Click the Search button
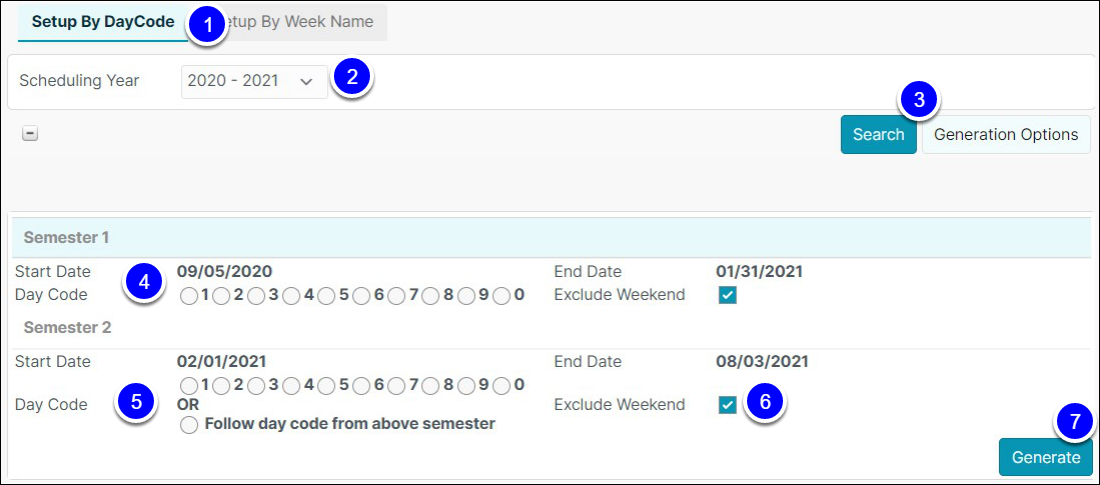 point(878,135)
